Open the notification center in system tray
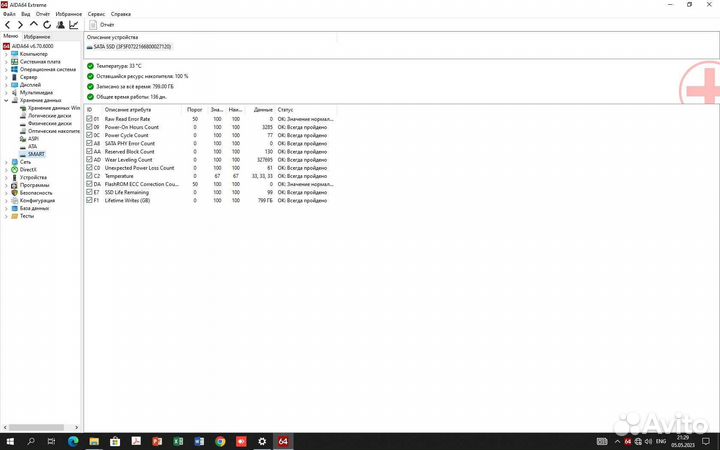The height and width of the screenshot is (450, 720). click(706, 441)
